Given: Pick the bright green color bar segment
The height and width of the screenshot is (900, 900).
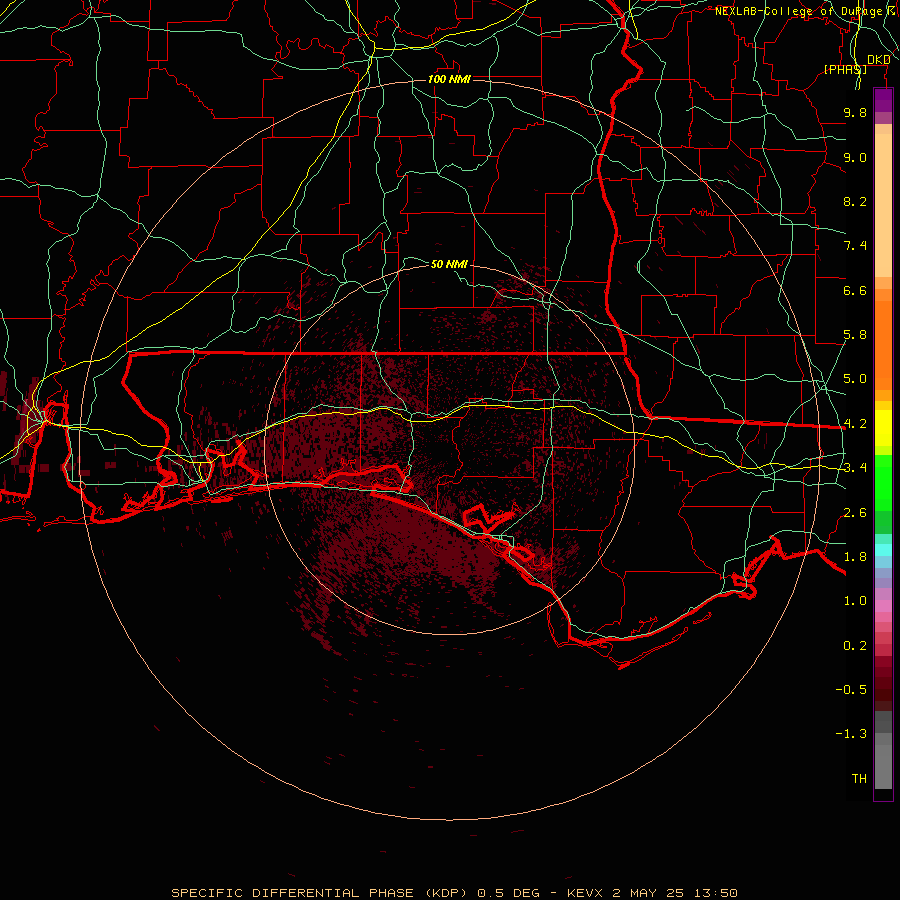Looking at the screenshot, I should click(883, 482).
